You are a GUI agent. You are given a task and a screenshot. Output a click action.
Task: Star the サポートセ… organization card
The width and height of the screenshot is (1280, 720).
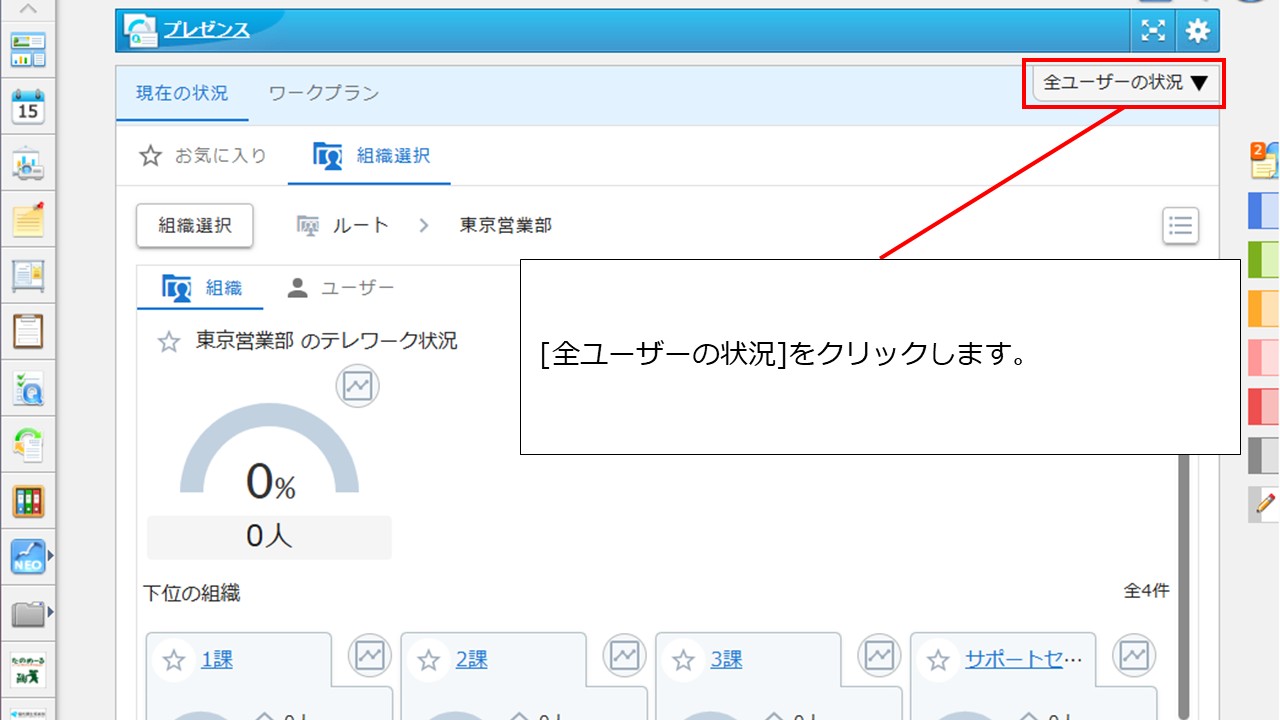click(938, 660)
